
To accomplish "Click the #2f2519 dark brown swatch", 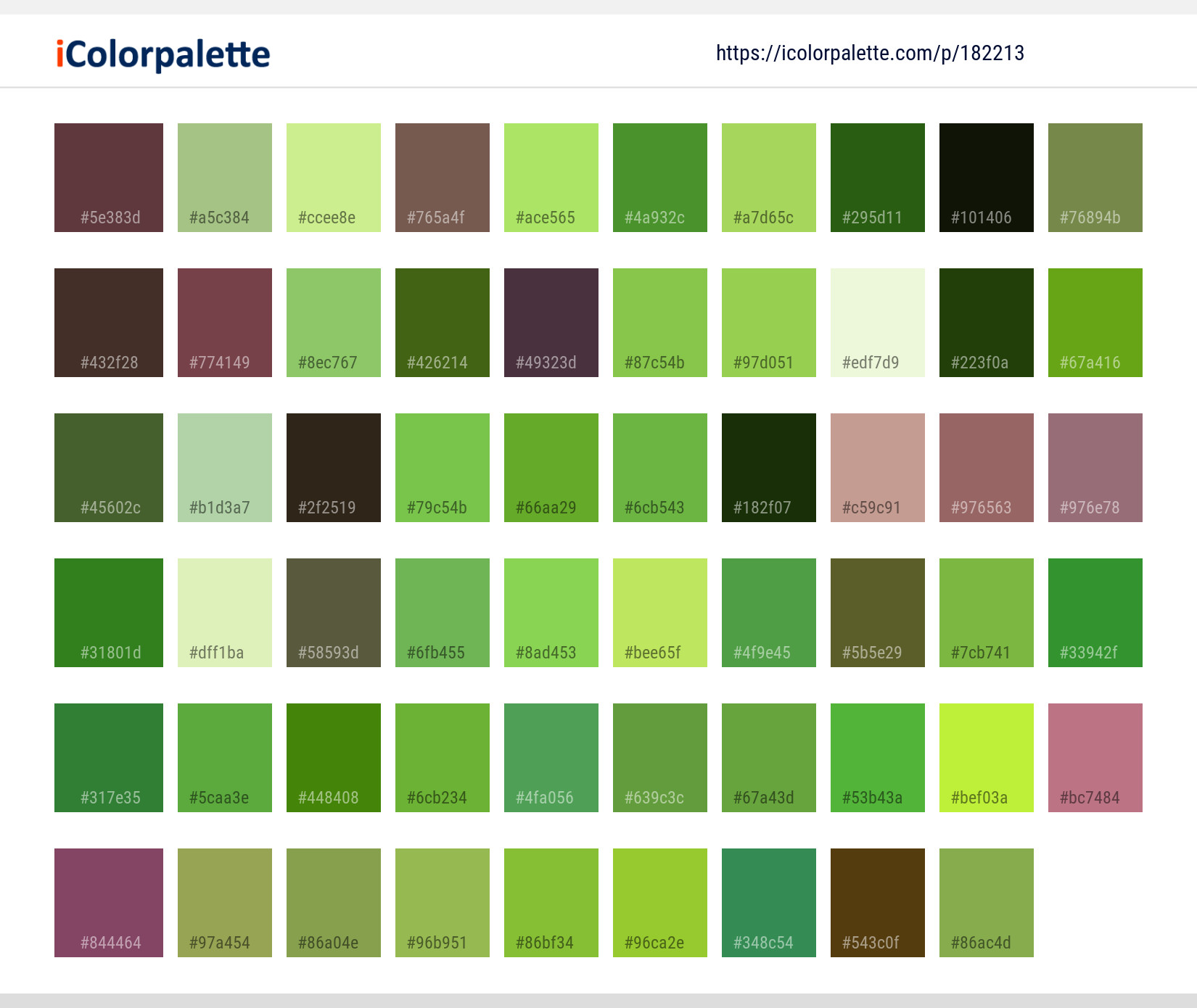I will point(334,468).
